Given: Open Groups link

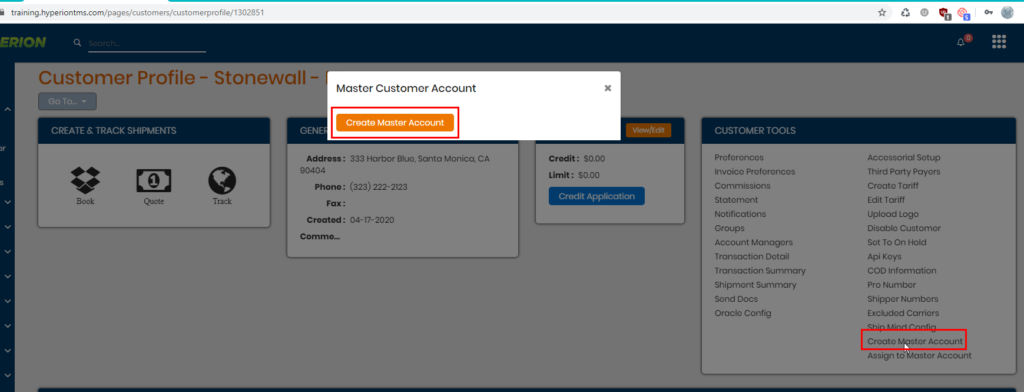Looking at the screenshot, I should [x=729, y=228].
